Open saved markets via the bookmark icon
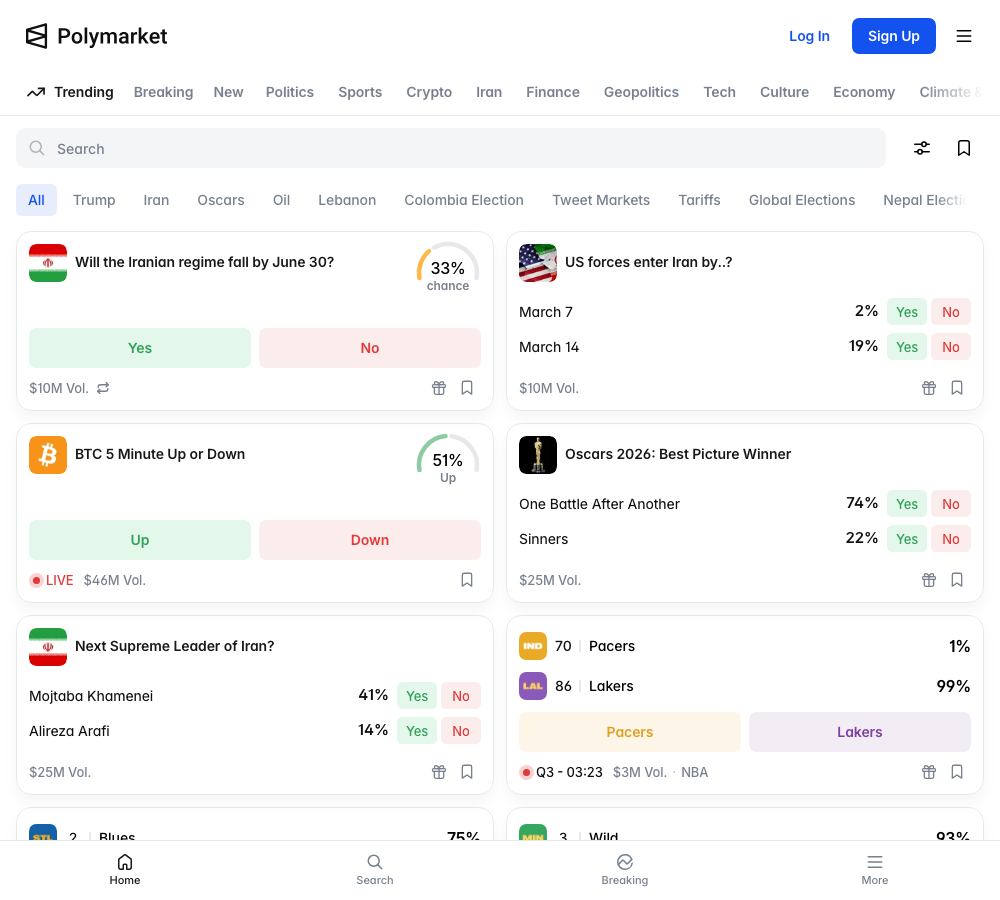The width and height of the screenshot is (1000, 900). pyautogui.click(x=964, y=147)
